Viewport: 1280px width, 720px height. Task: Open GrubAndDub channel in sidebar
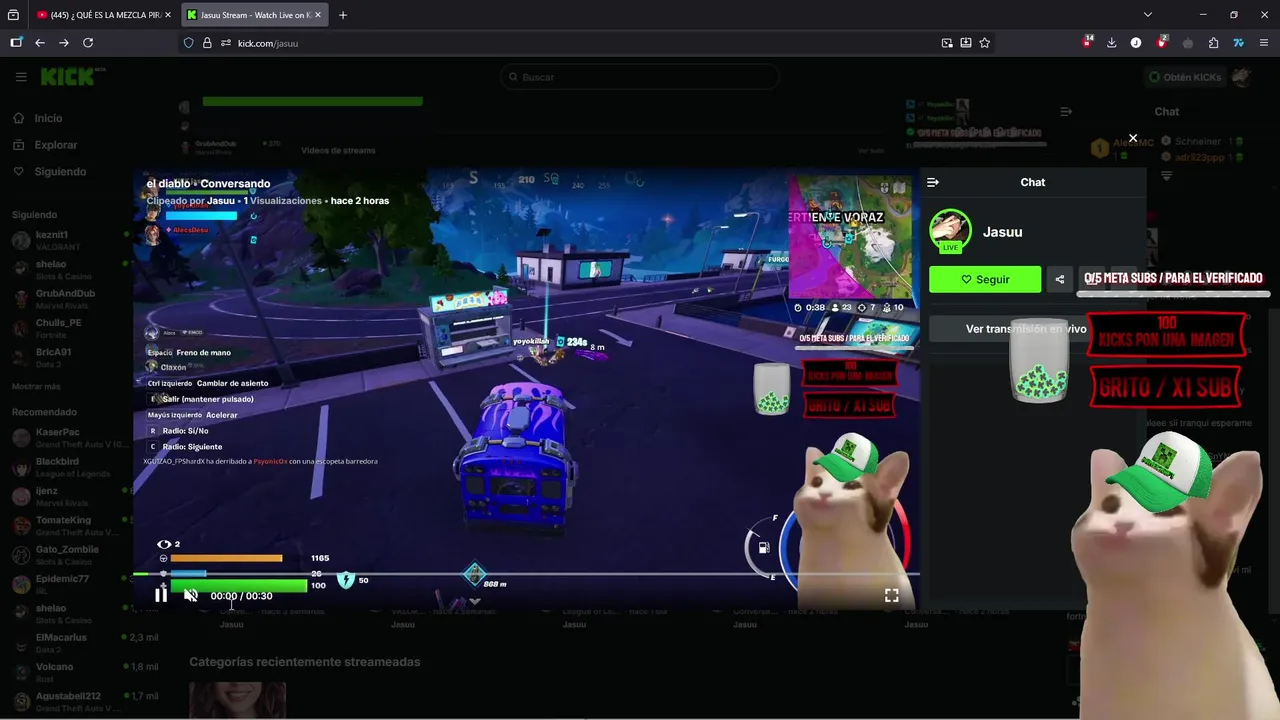pos(67,298)
